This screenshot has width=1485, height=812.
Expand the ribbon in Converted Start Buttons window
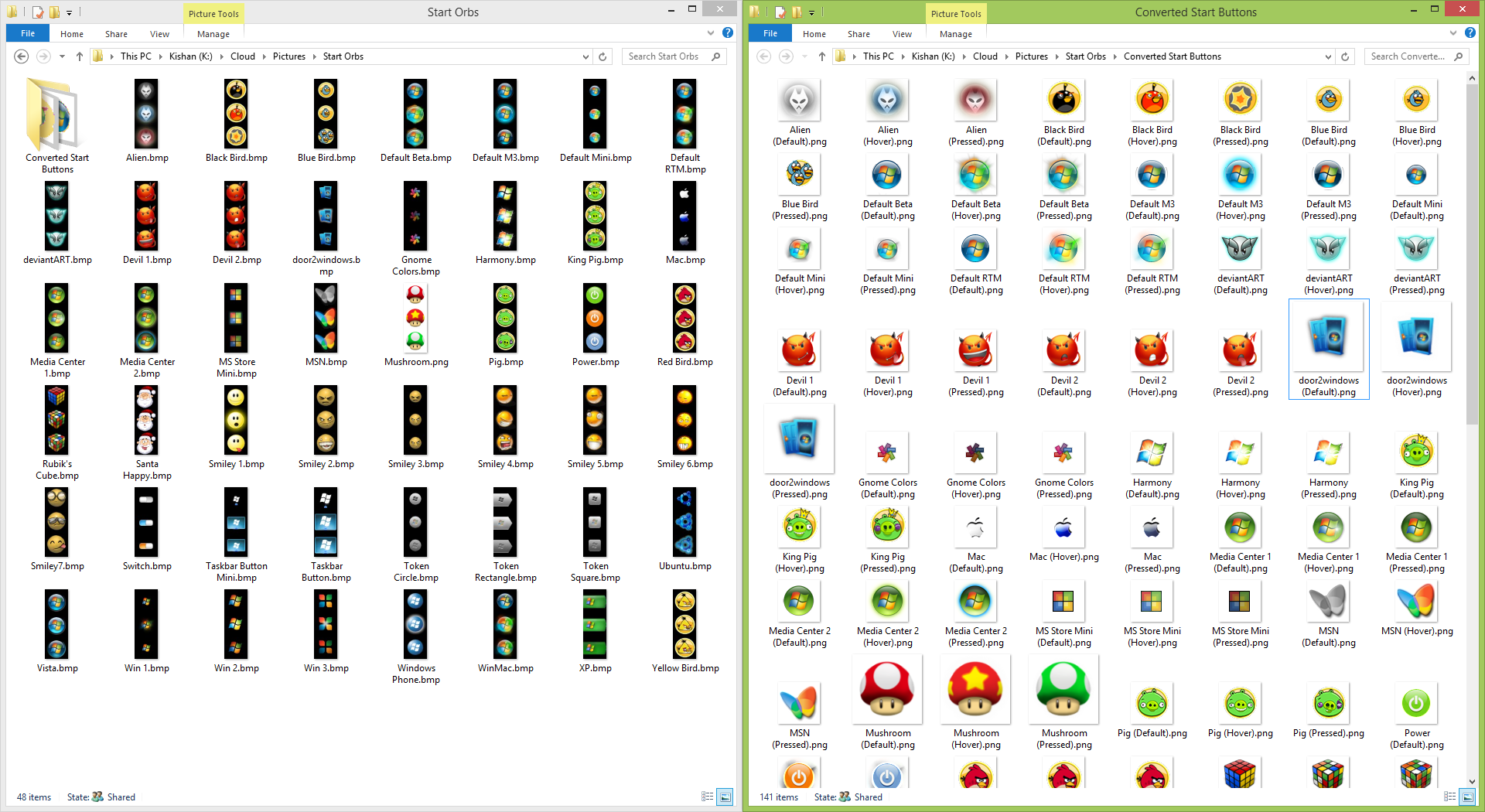(1453, 33)
